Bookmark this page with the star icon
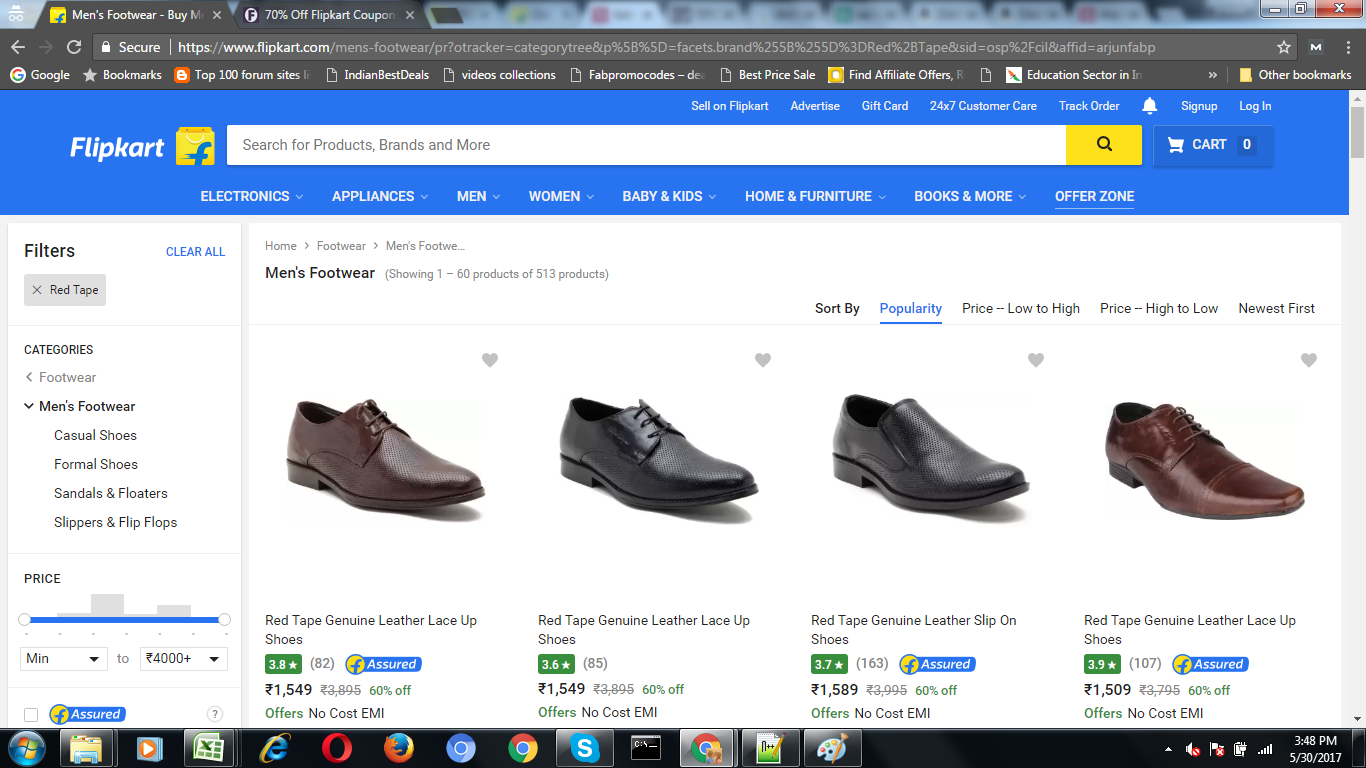 [1284, 47]
